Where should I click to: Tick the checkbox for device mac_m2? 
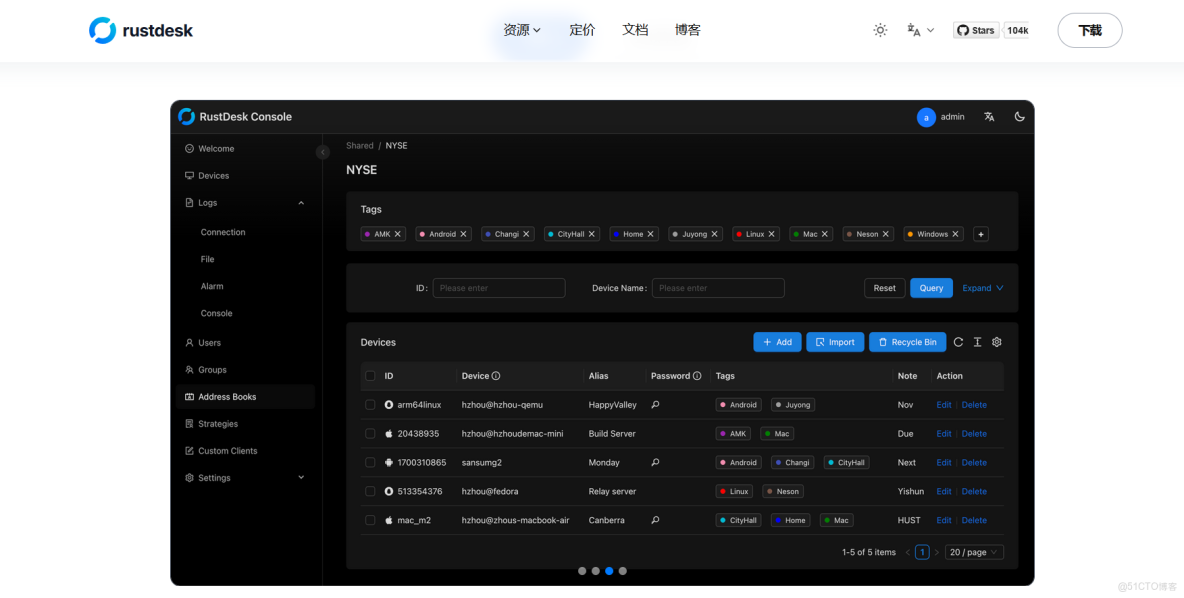pyautogui.click(x=370, y=519)
